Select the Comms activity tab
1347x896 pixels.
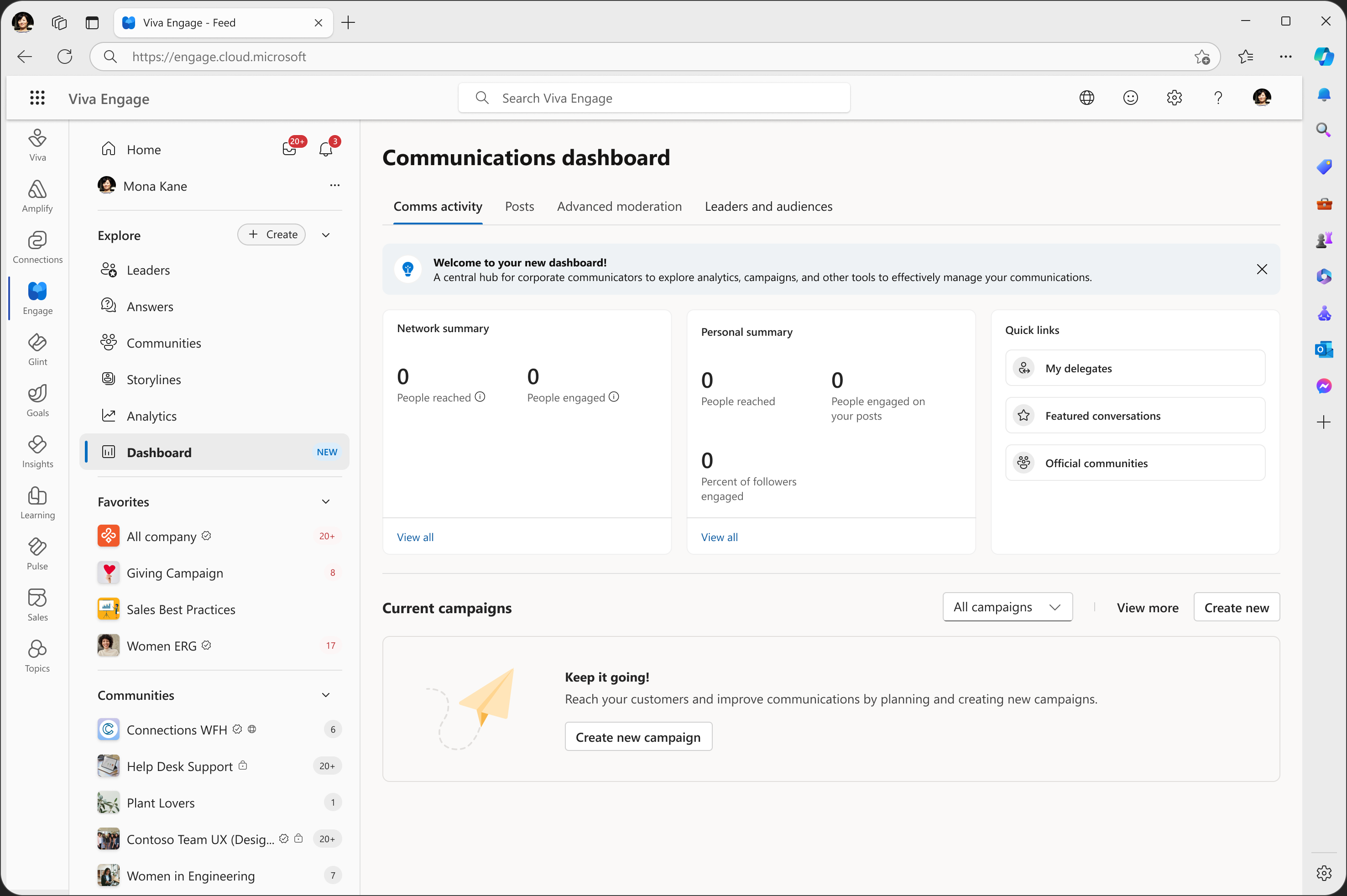pyautogui.click(x=438, y=206)
